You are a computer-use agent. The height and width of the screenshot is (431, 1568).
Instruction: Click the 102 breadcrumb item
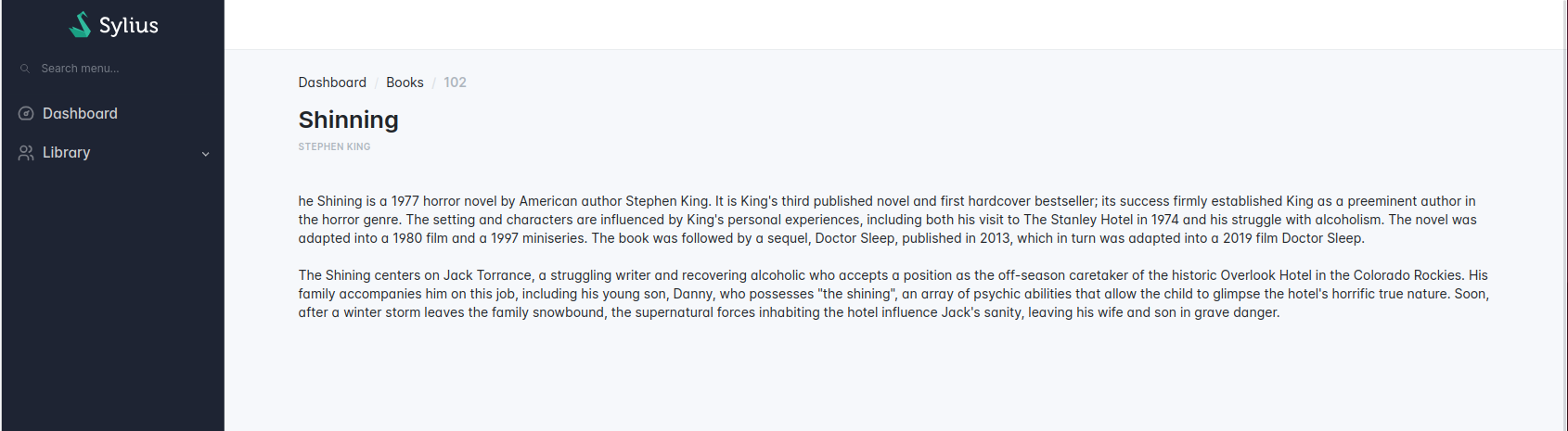tap(455, 82)
